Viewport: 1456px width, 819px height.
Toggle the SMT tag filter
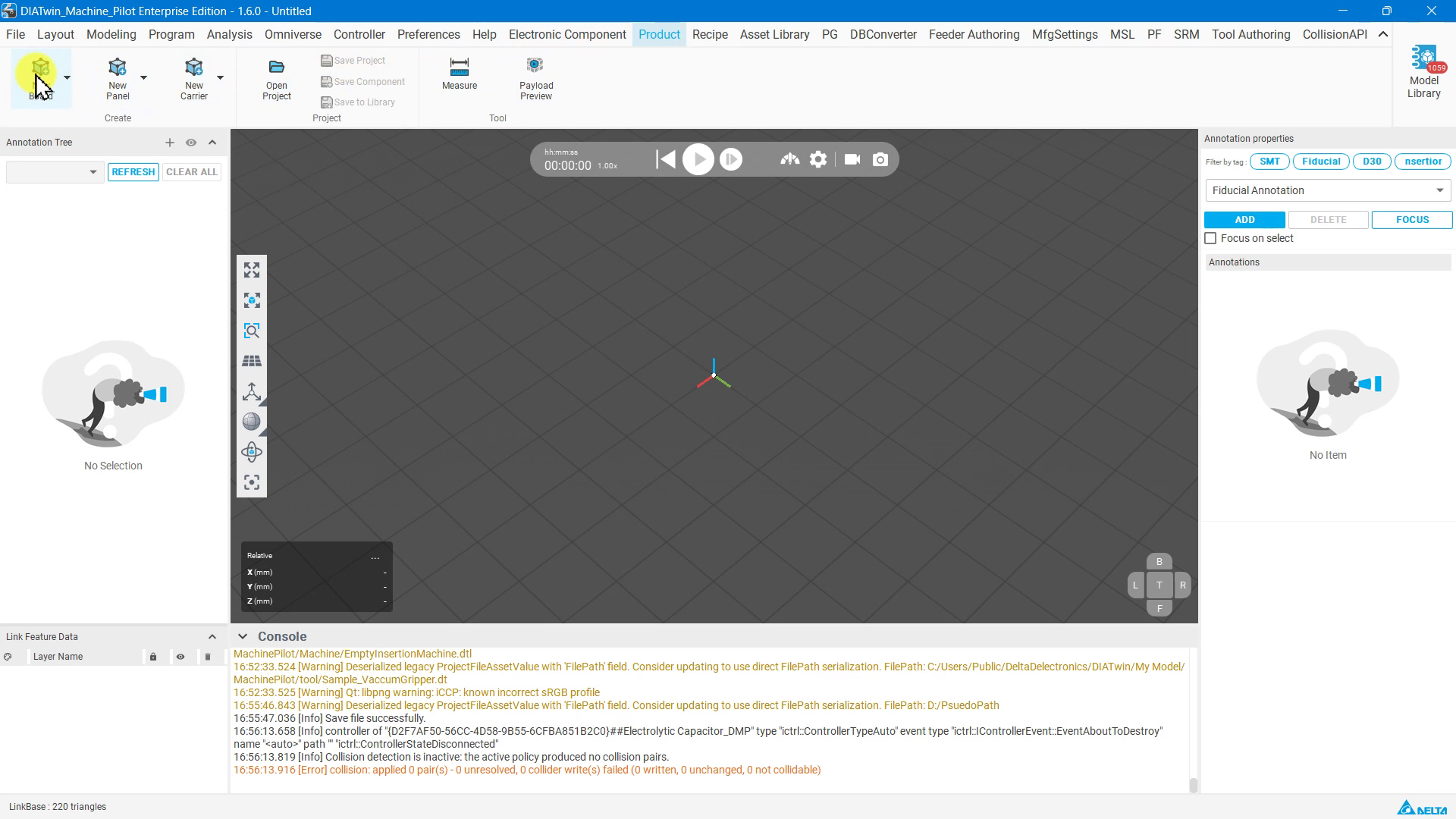1269,162
